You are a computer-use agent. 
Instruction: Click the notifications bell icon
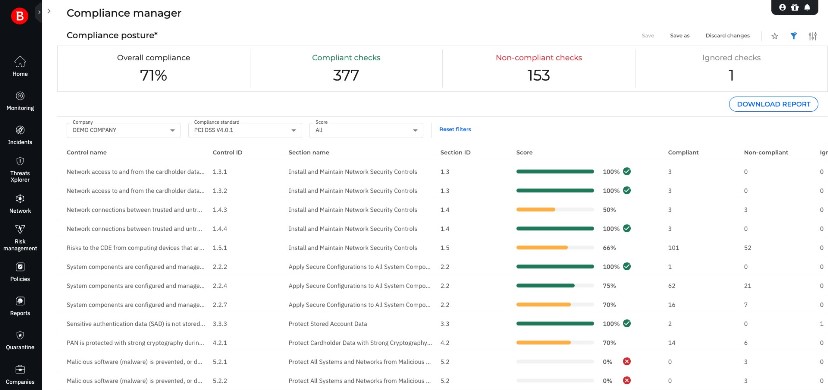click(x=807, y=7)
